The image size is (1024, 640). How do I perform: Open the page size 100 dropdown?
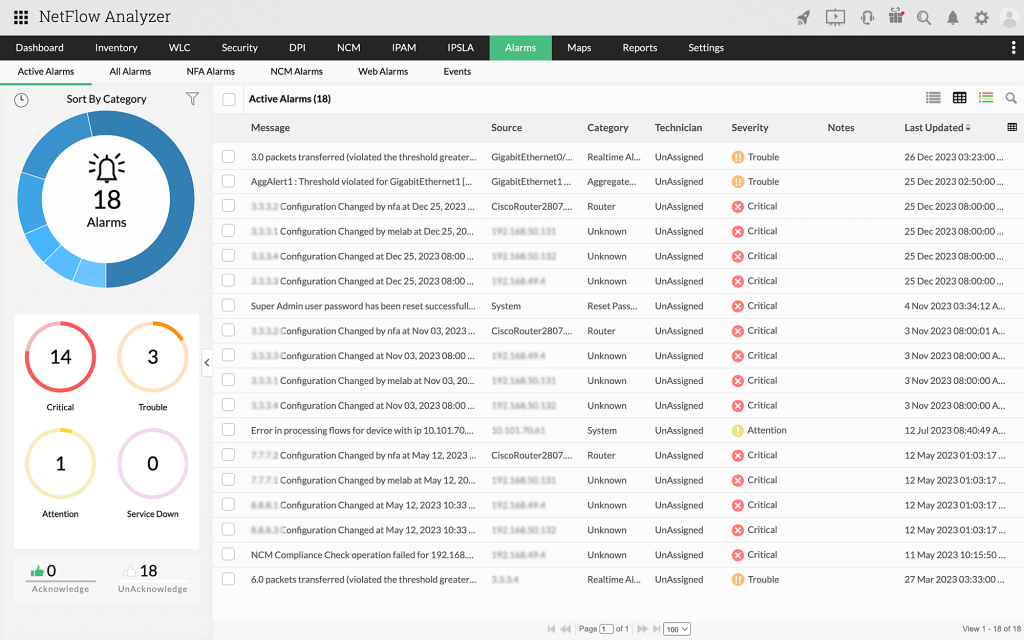coord(676,629)
